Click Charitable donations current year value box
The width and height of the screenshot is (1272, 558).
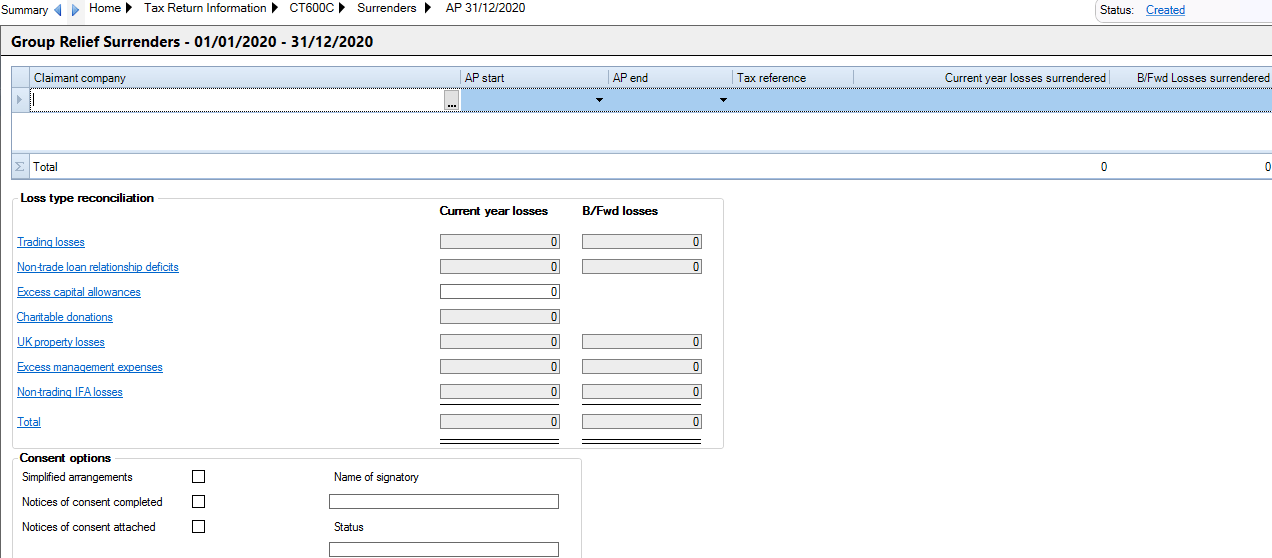coord(500,317)
